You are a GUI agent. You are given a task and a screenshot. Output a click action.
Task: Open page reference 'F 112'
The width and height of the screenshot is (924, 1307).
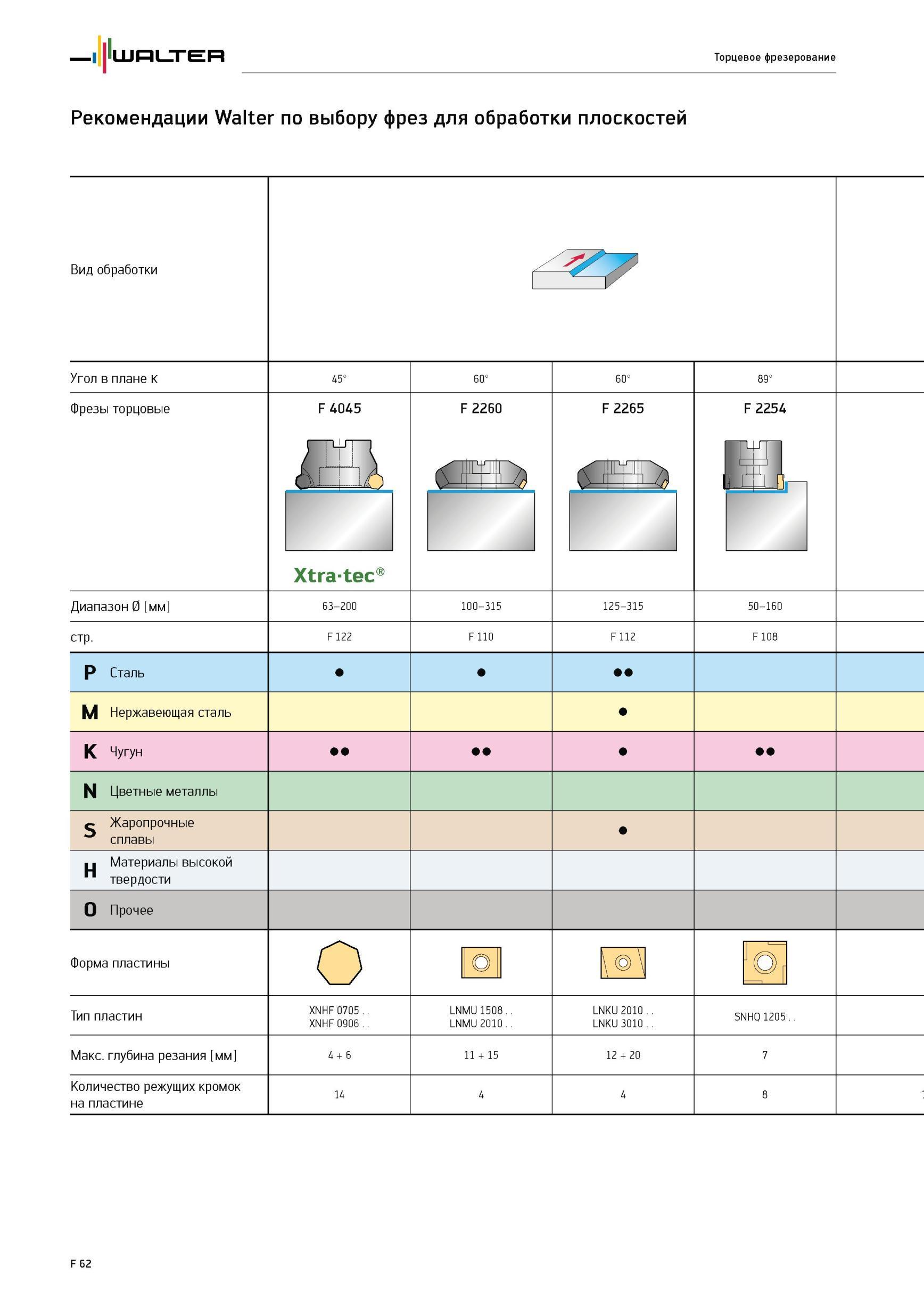623,636
